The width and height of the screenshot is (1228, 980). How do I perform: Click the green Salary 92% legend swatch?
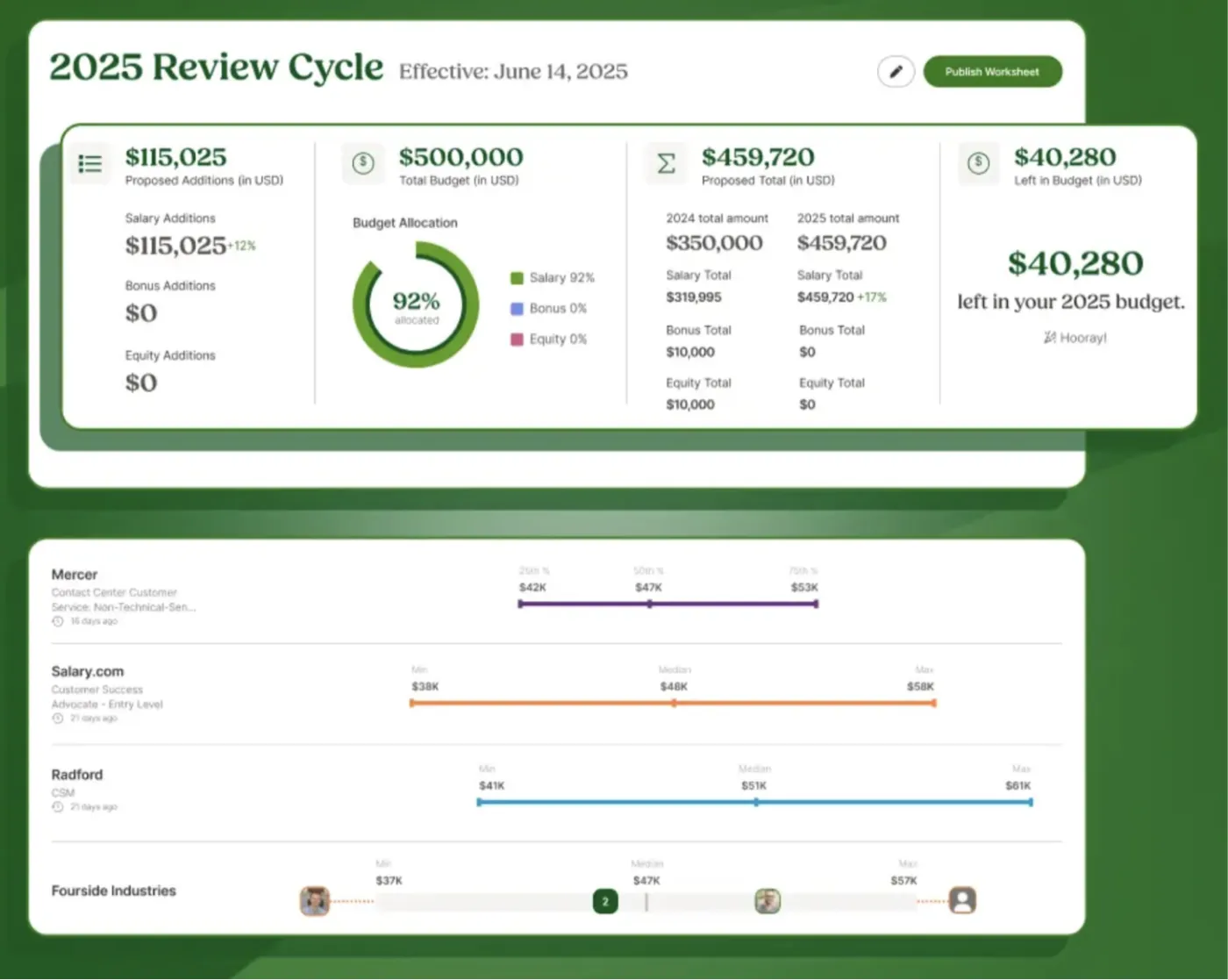click(x=517, y=278)
